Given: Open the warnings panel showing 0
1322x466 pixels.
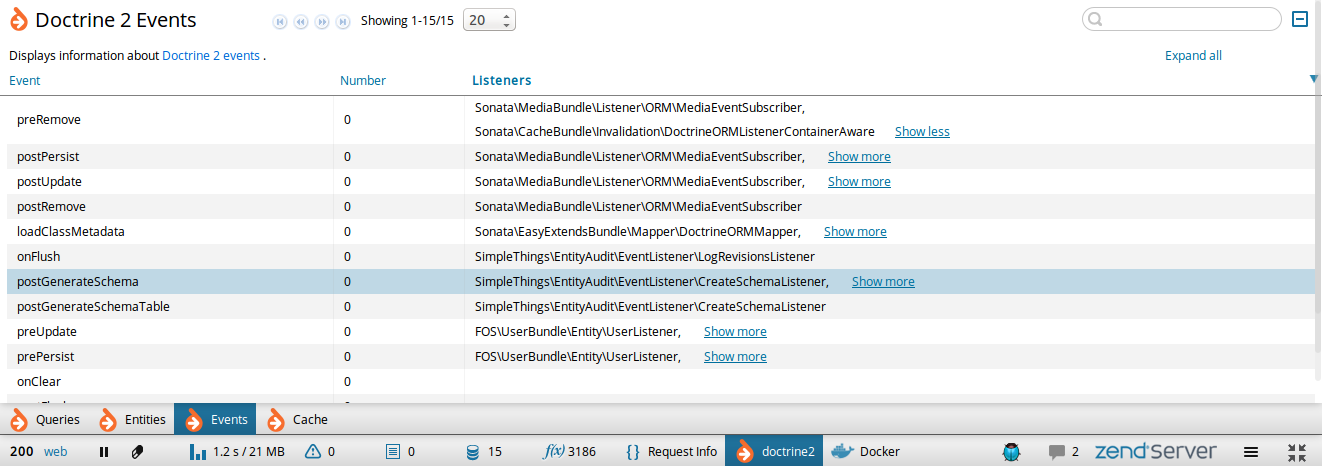Looking at the screenshot, I should coord(320,451).
